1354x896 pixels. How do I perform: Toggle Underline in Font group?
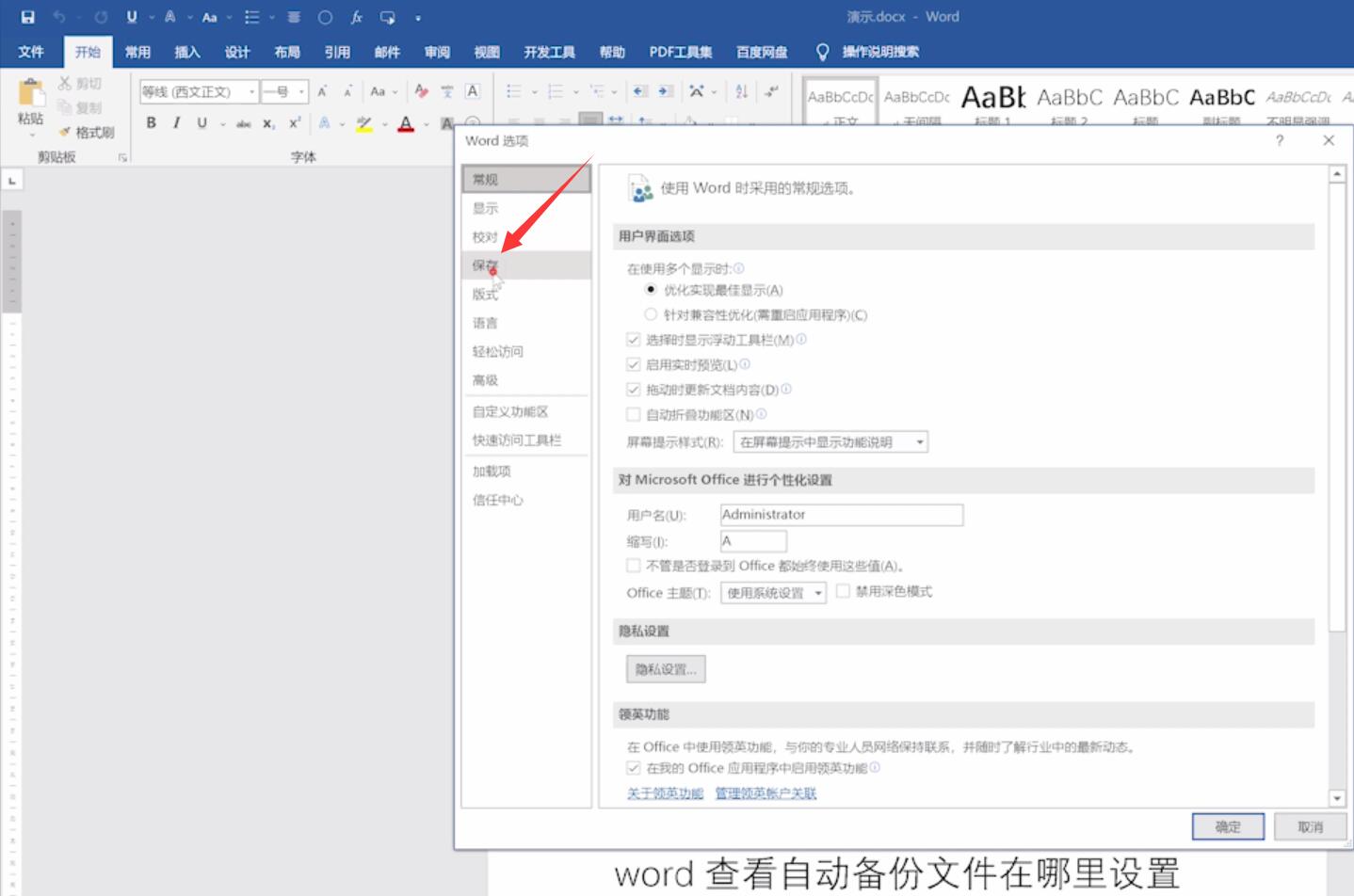click(201, 122)
